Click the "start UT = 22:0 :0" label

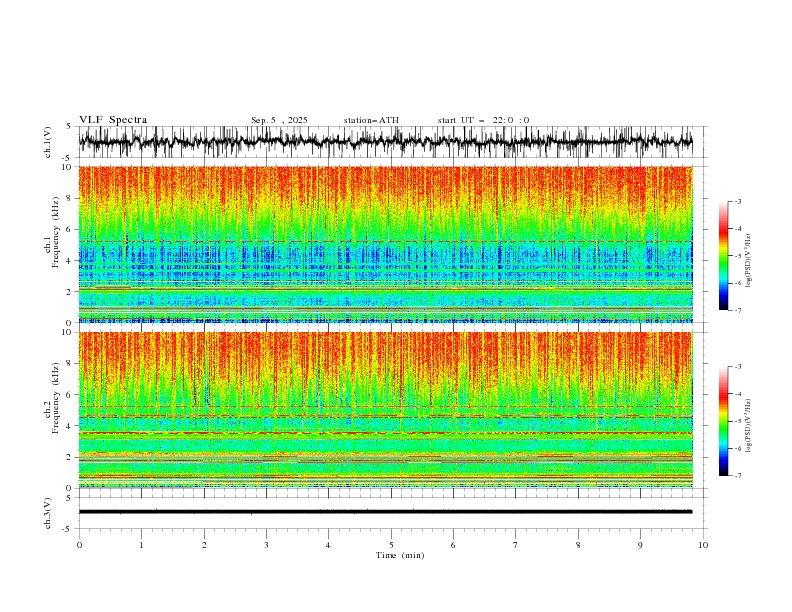(x=483, y=120)
